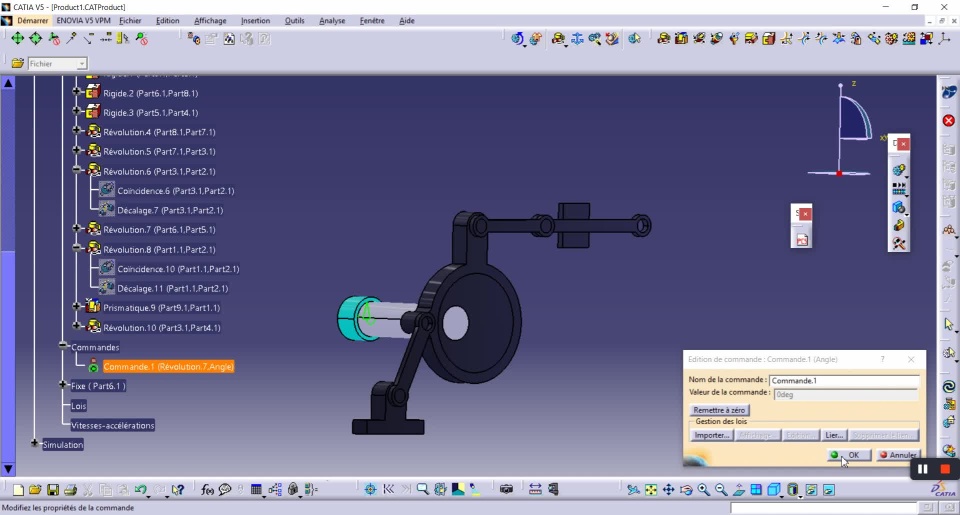Click the green swirl Update icon on right toolbar
This screenshot has height=515, width=960.
pyautogui.click(x=948, y=386)
